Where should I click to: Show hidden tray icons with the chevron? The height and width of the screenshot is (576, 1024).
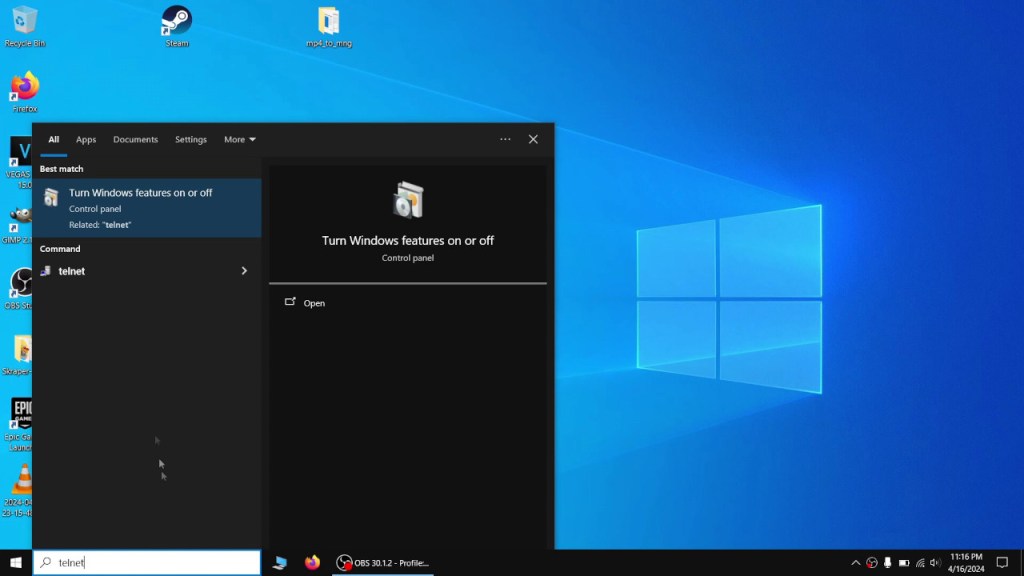(857, 563)
